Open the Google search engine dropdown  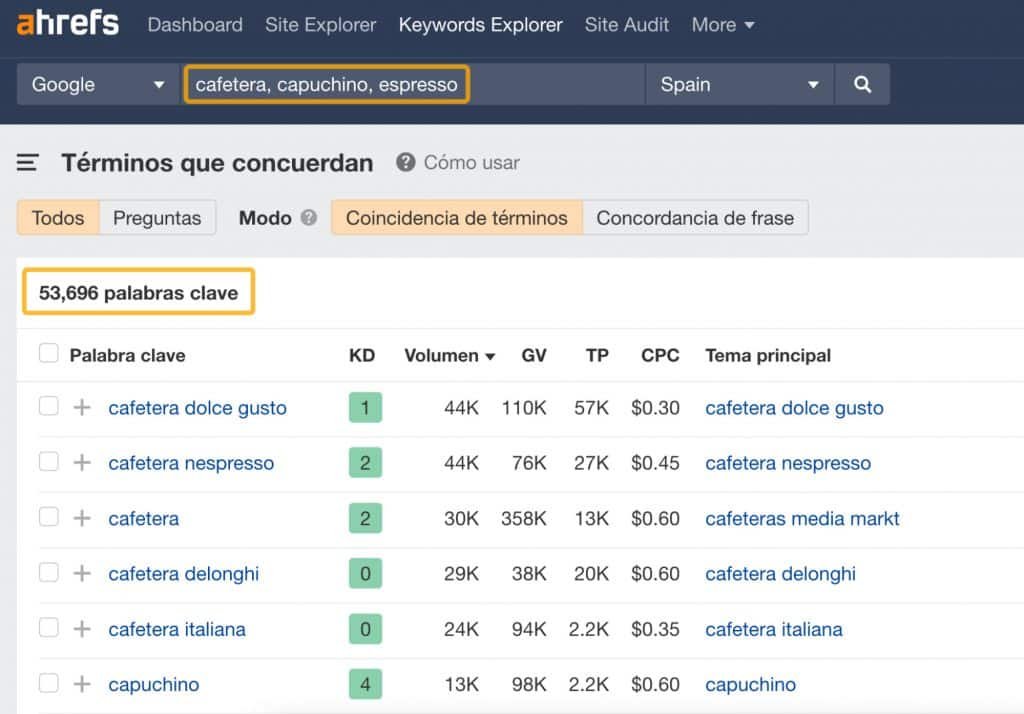pos(98,84)
